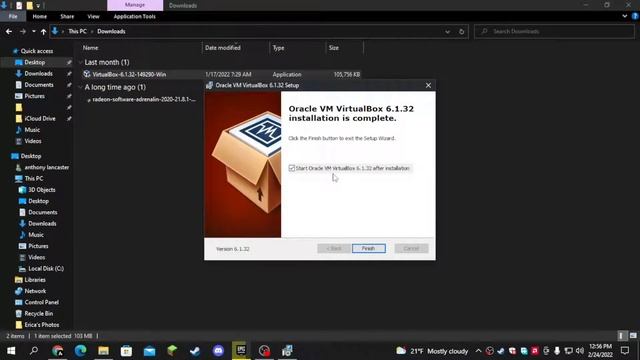Image resolution: width=640 pixels, height=360 pixels.
Task: Open Control Panel from the sidebar
Action: tap(42, 302)
